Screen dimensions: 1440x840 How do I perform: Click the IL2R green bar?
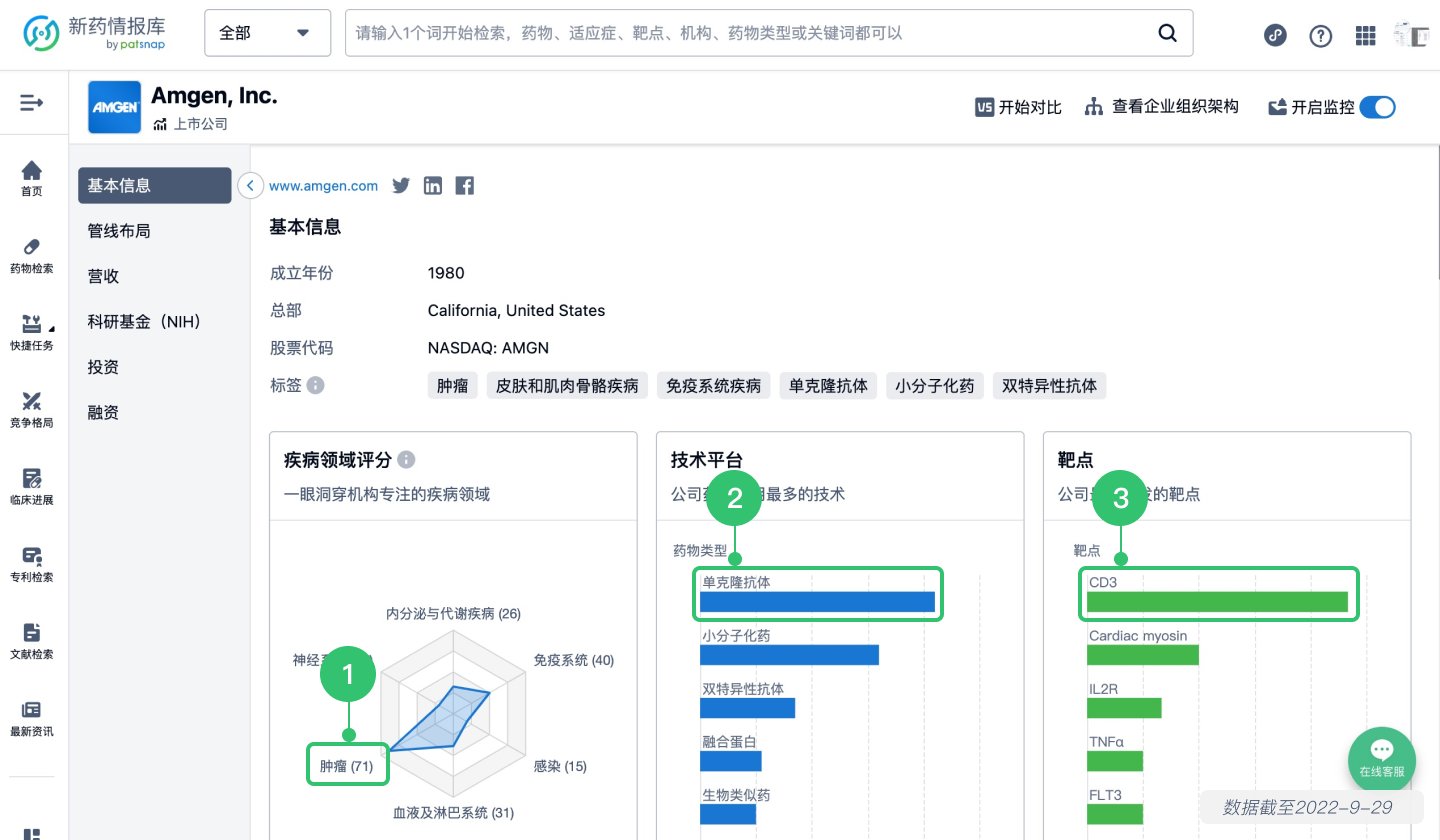click(1124, 708)
